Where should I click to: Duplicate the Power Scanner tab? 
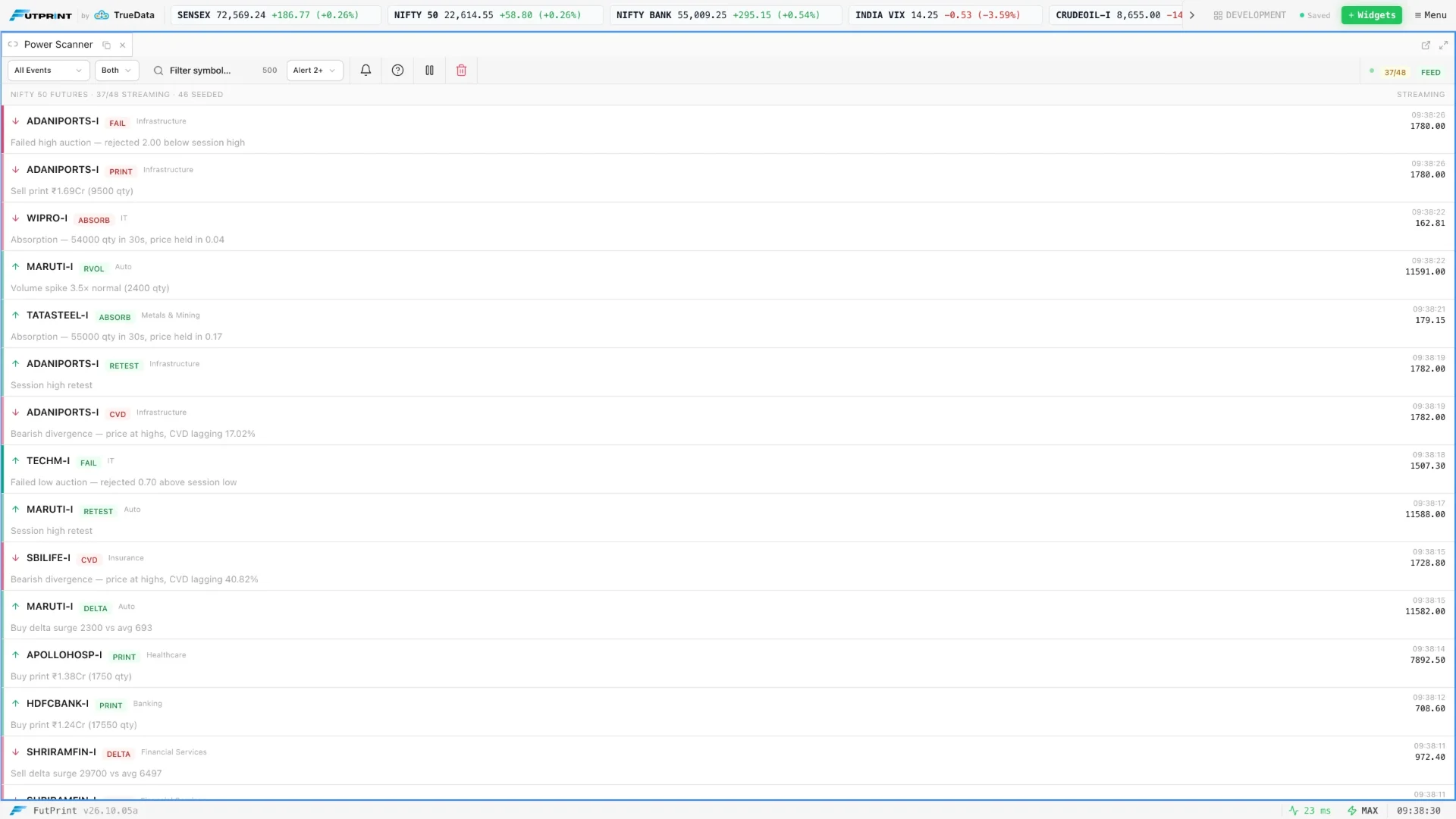tap(107, 45)
